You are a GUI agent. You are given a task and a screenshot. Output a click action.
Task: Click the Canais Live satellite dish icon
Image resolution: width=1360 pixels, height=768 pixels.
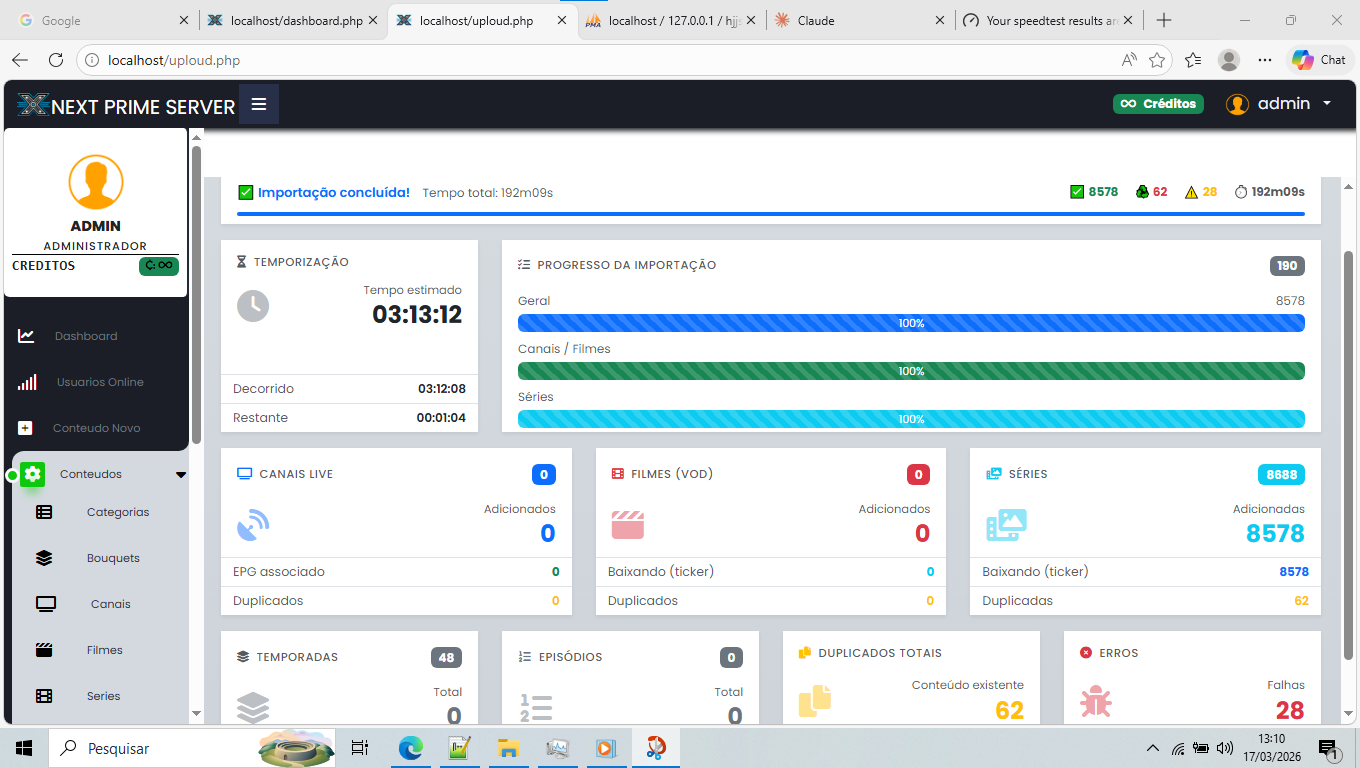253,526
